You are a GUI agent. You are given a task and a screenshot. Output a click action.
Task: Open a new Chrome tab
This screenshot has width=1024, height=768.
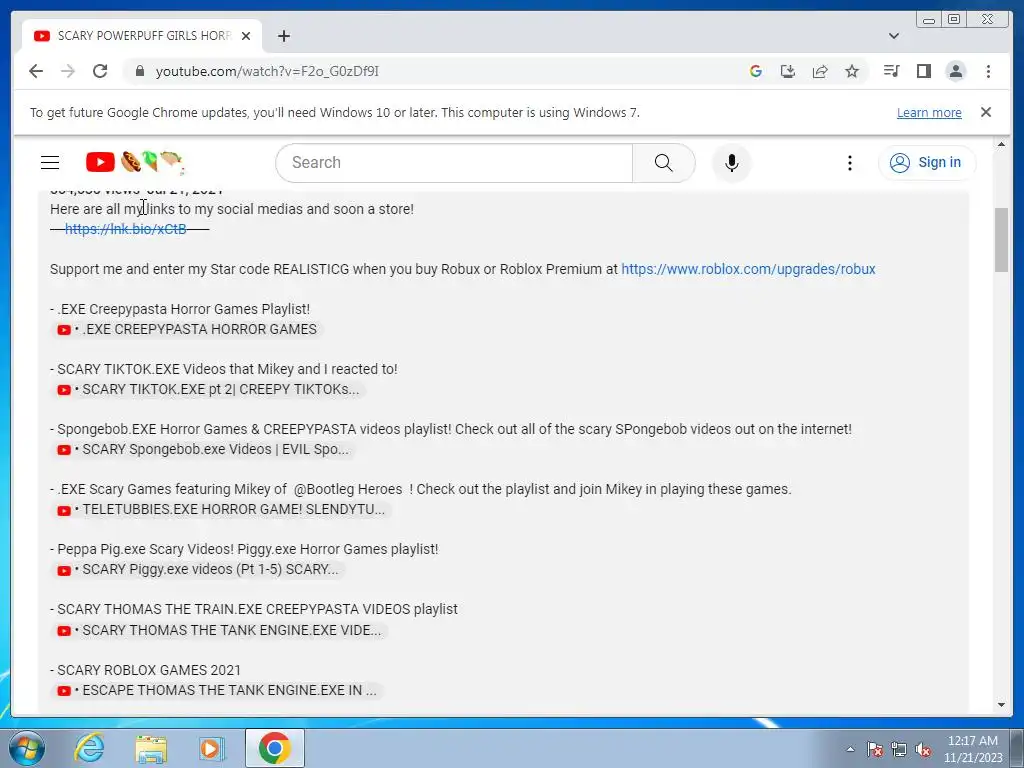tap(283, 36)
